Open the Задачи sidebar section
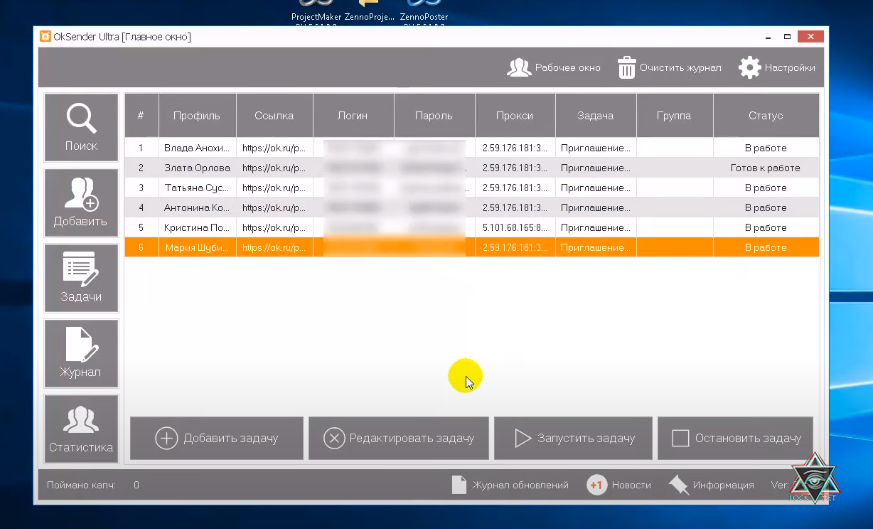 (81, 277)
